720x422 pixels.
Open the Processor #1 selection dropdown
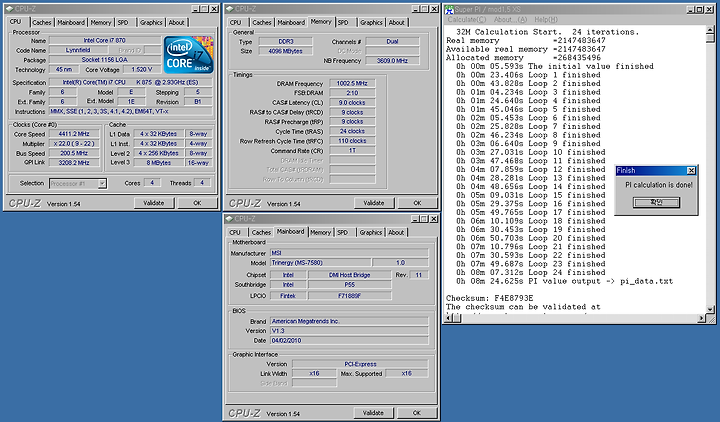click(x=102, y=183)
